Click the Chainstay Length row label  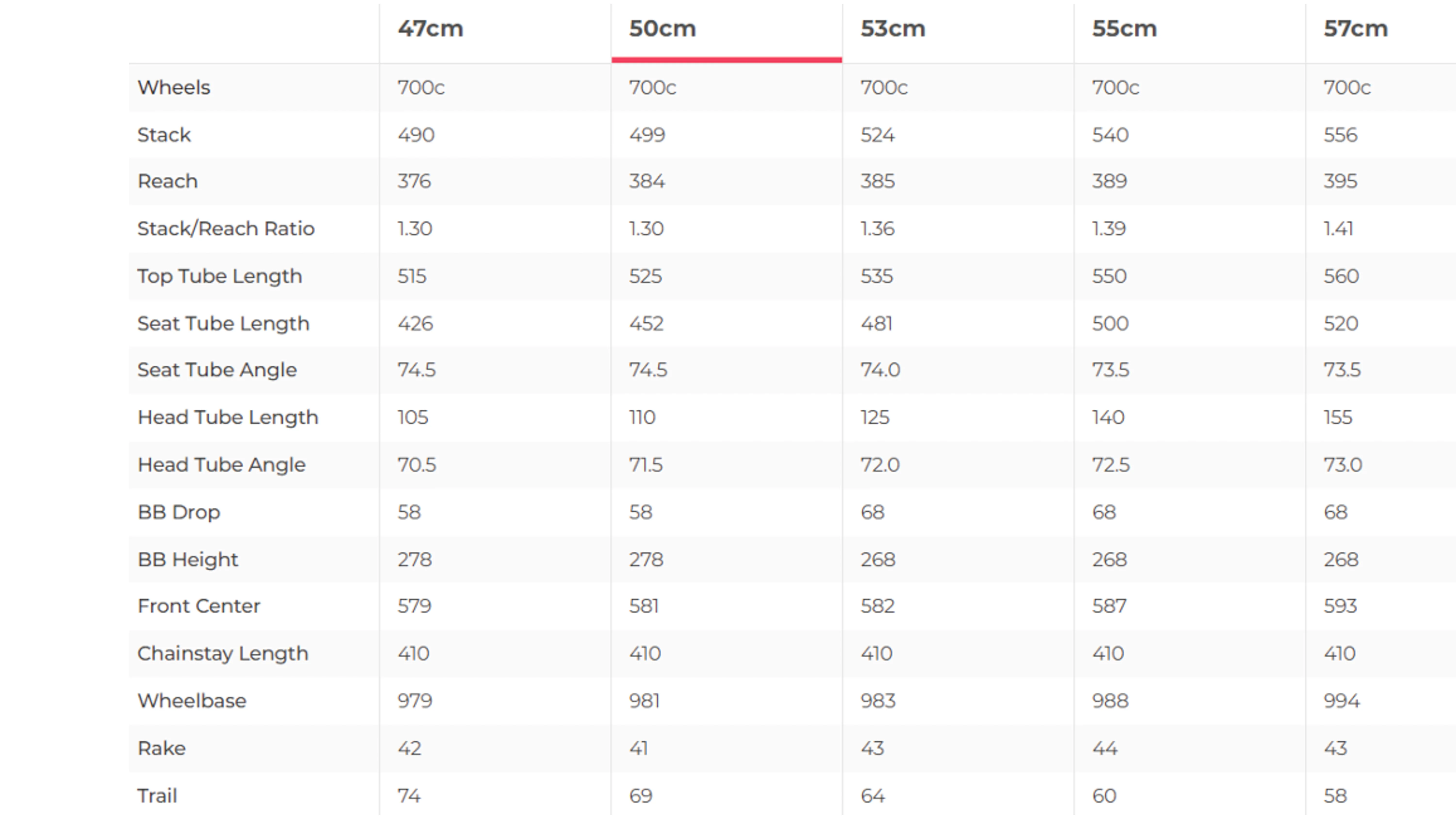click(223, 654)
